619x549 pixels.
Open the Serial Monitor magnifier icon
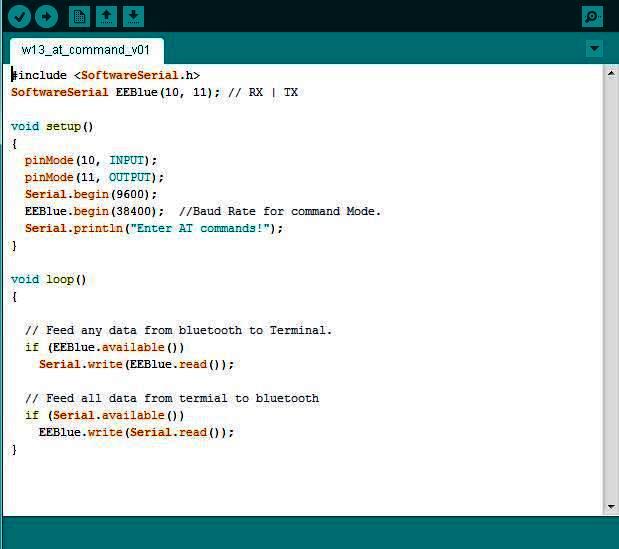click(592, 17)
